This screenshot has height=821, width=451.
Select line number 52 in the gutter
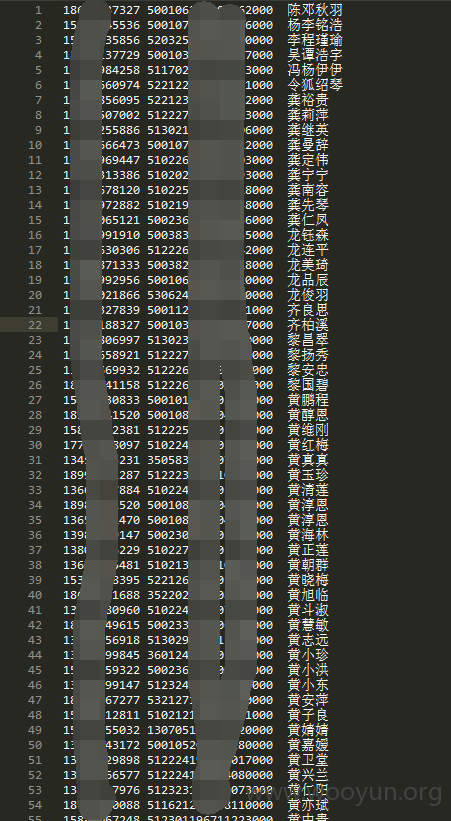tap(35, 775)
